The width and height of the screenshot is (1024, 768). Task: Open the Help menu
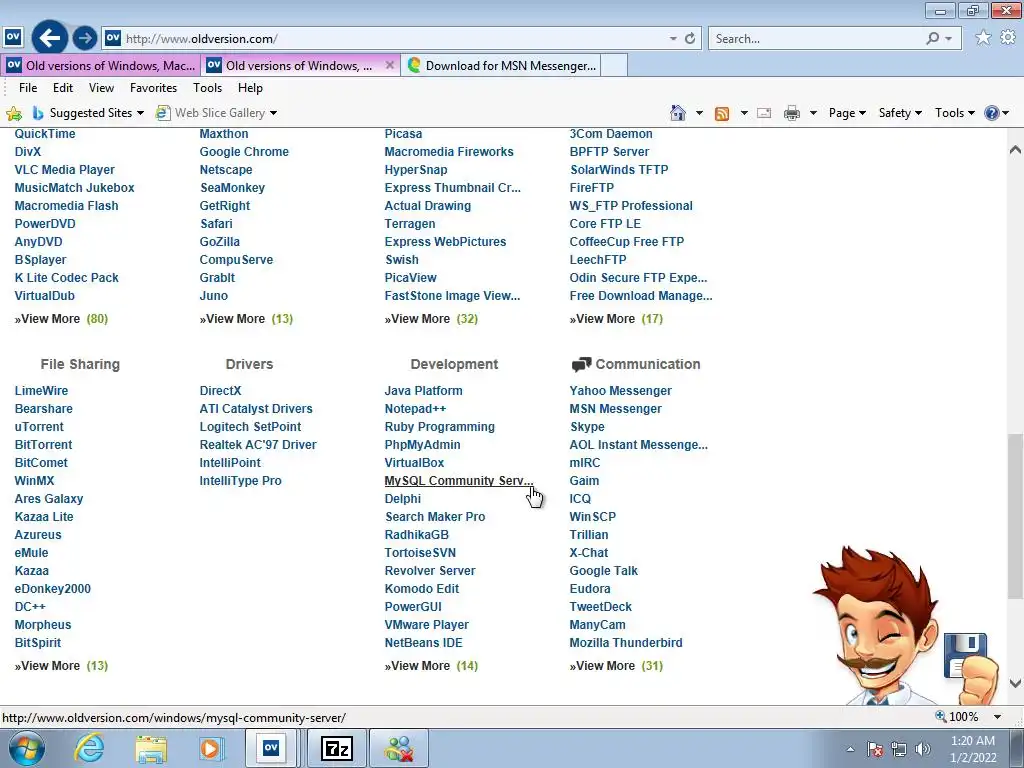click(x=250, y=88)
